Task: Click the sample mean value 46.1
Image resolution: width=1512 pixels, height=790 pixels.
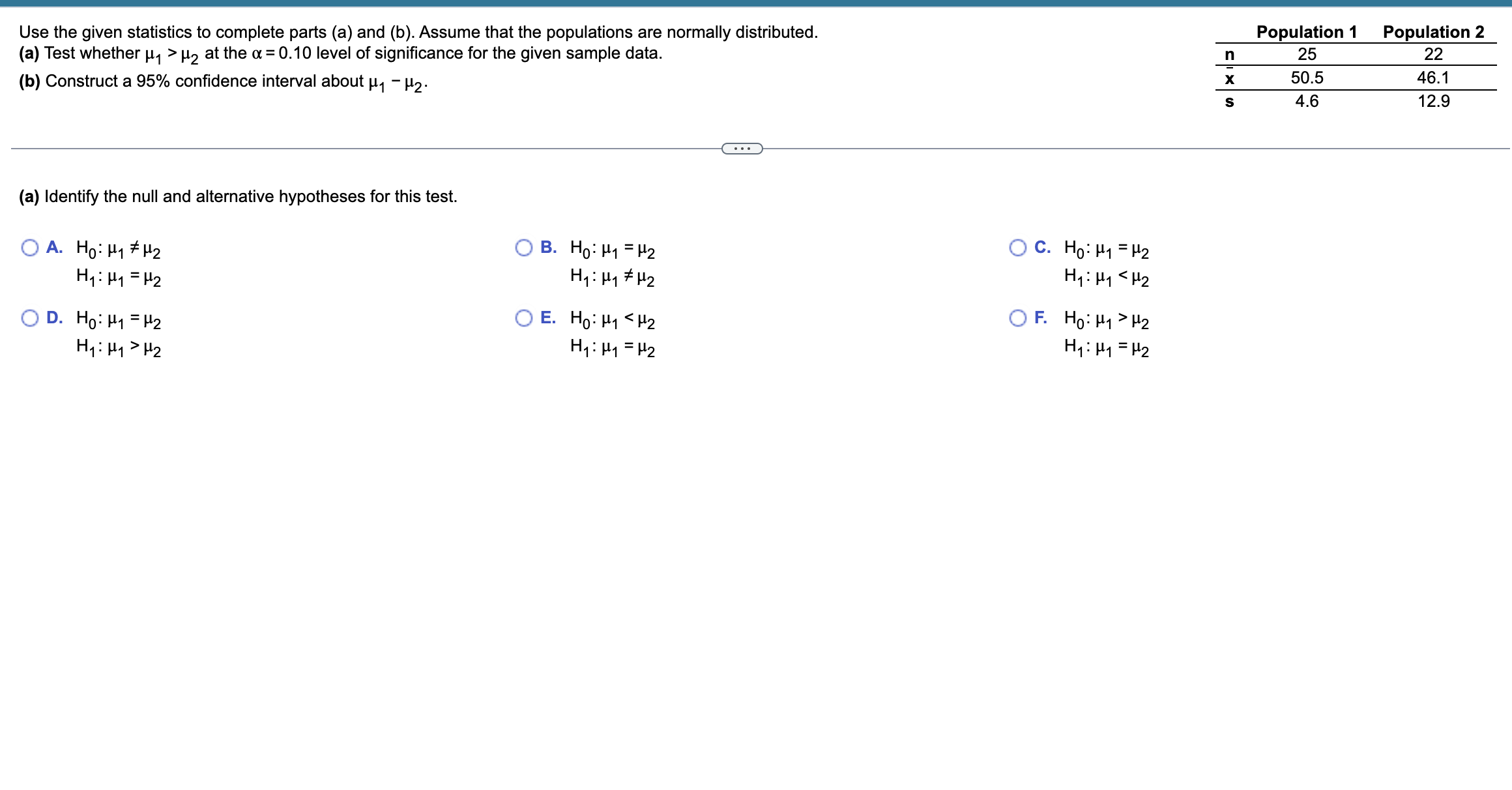Action: 1433,78
